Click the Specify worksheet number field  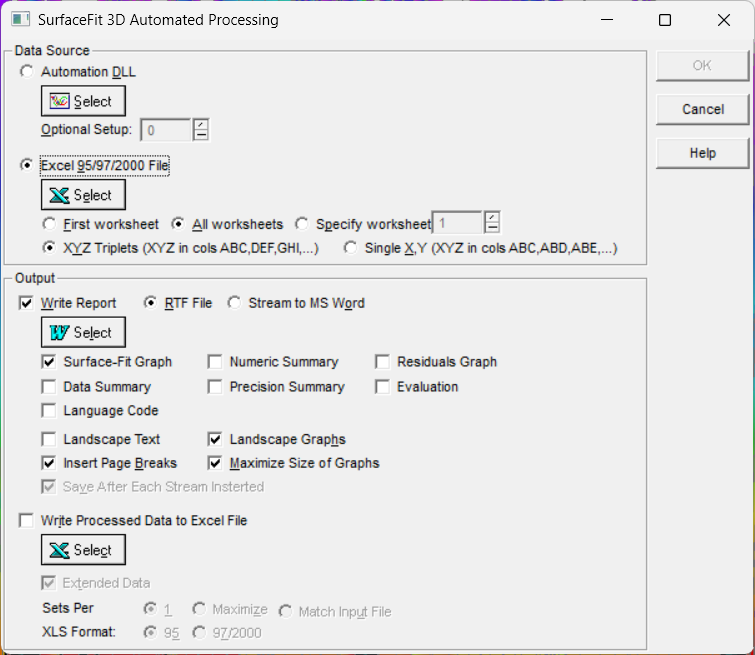click(x=457, y=223)
